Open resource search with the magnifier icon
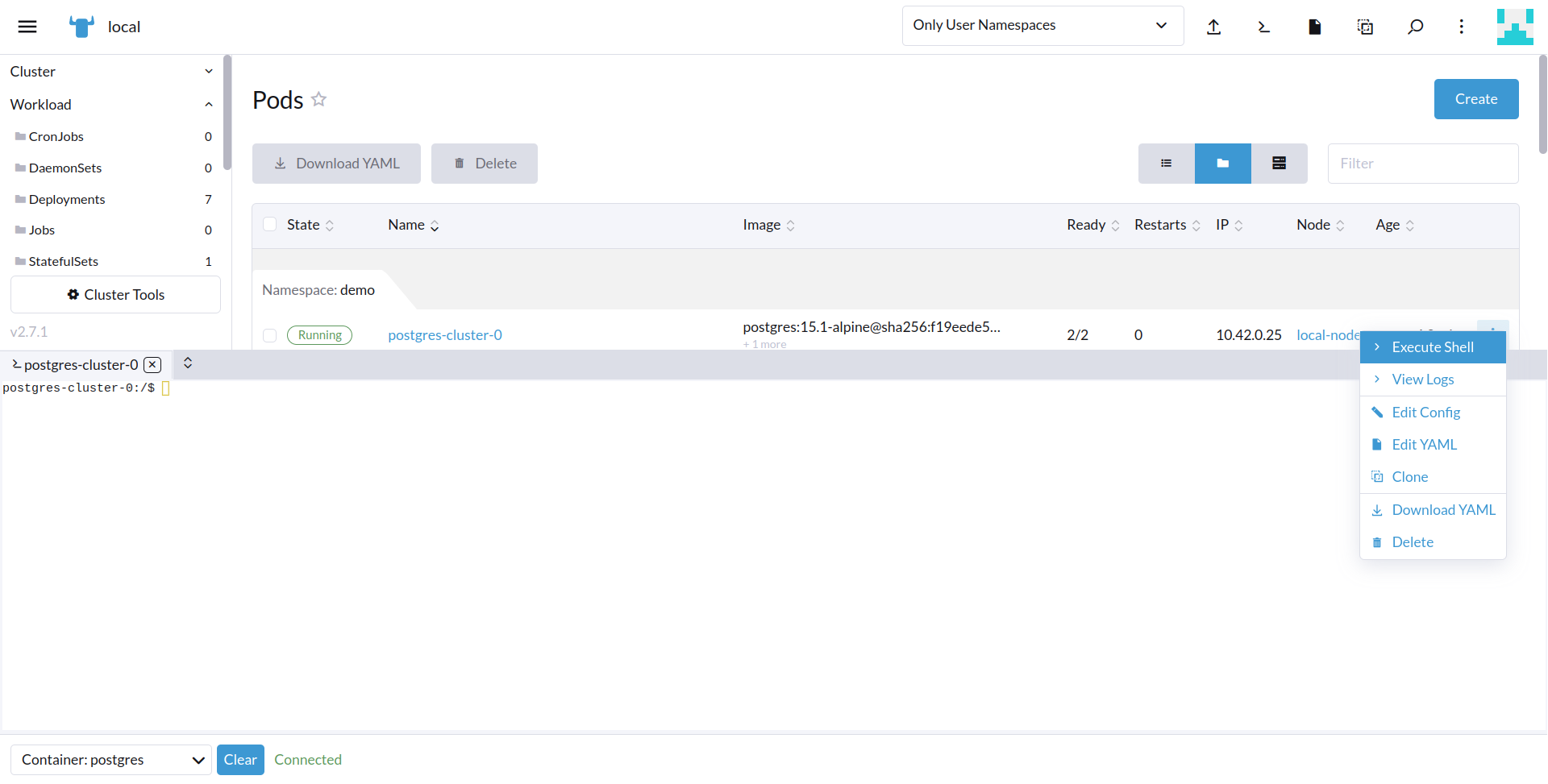Screen dimensions: 1548x784 coord(1415,26)
